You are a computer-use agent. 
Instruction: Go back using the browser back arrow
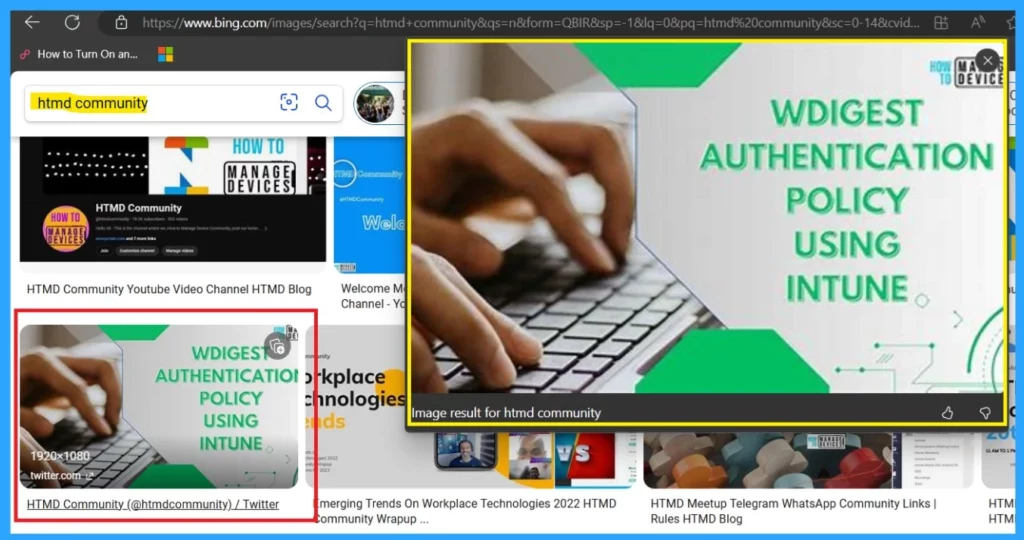pos(32,23)
